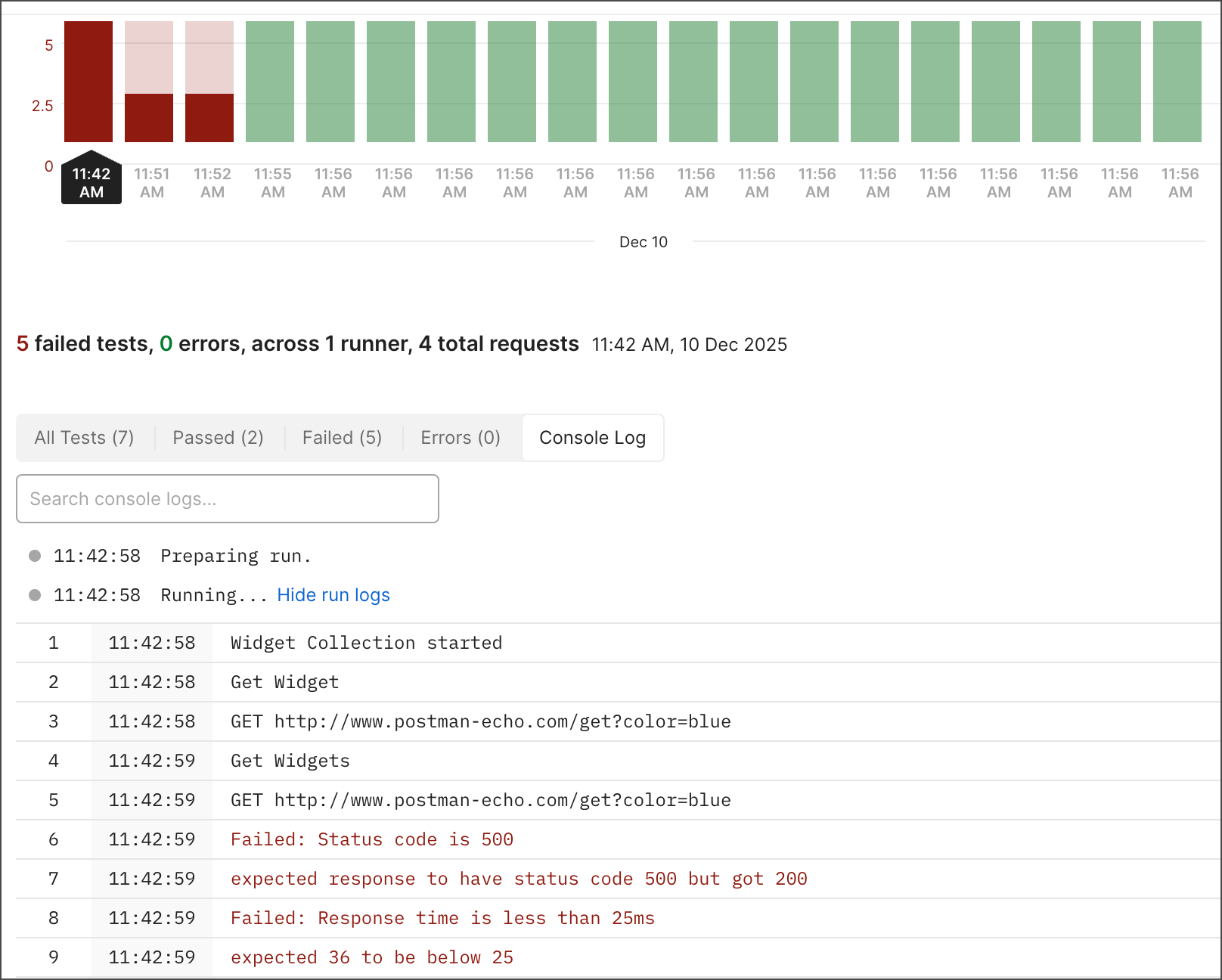Screen dimensions: 1222x980
Task: Switch to the All Tests (7) tab
Action: coord(83,437)
